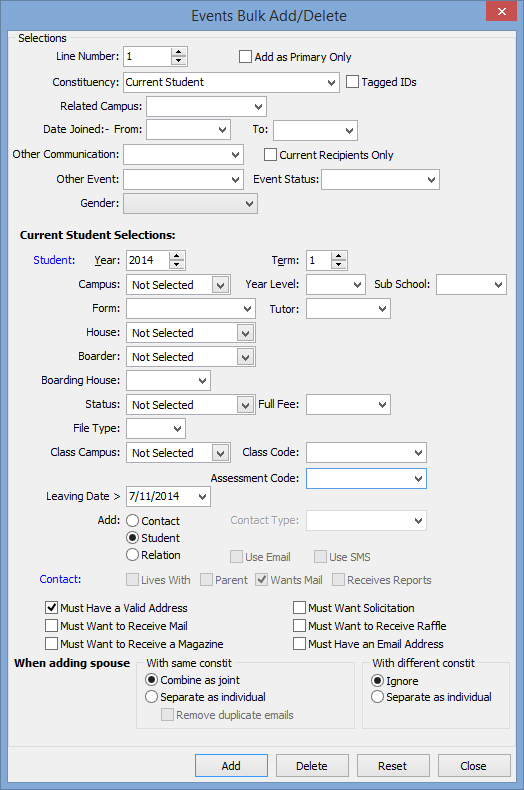This screenshot has width=524, height=790.
Task: Open the File Type dropdown
Action: point(177,429)
